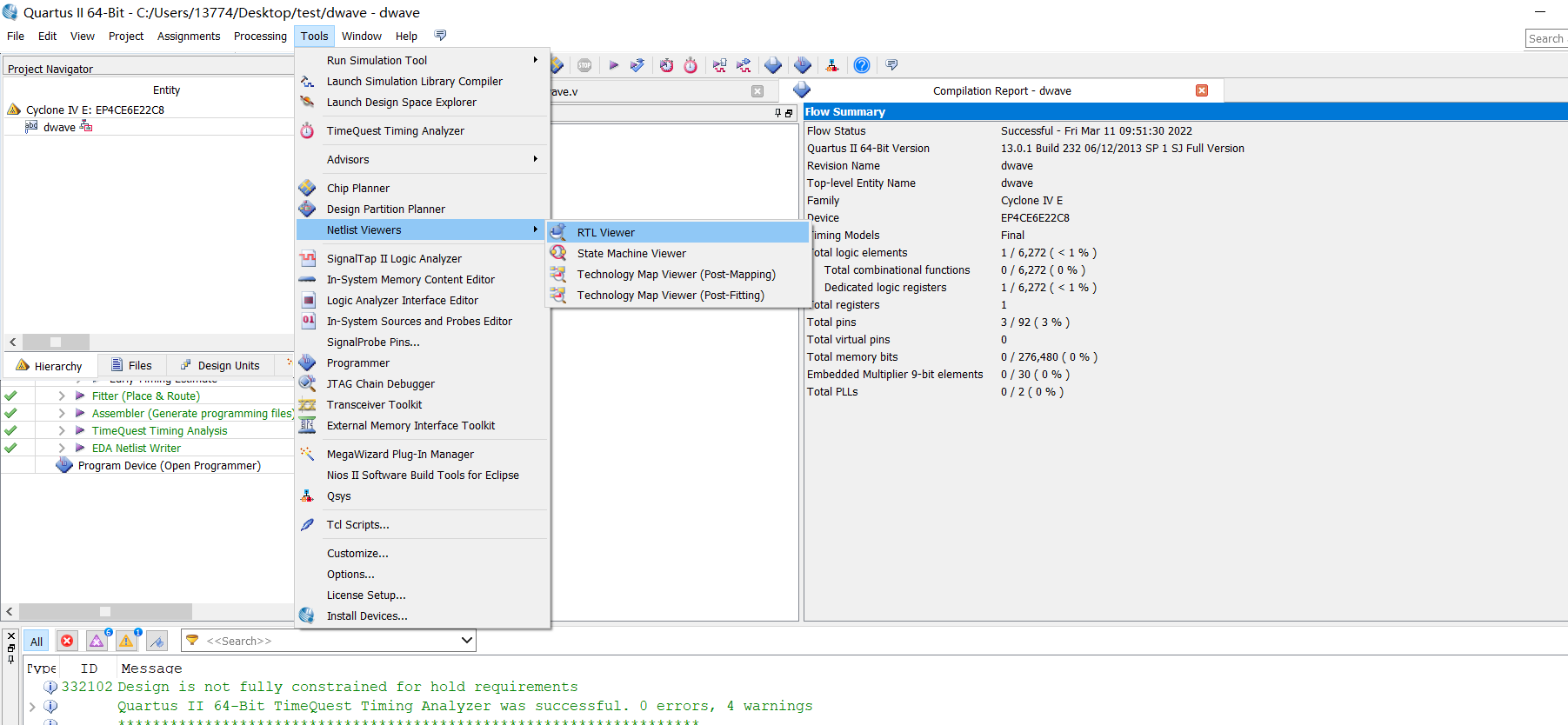Open SignalTap II Logic Analyzer

coord(424,258)
